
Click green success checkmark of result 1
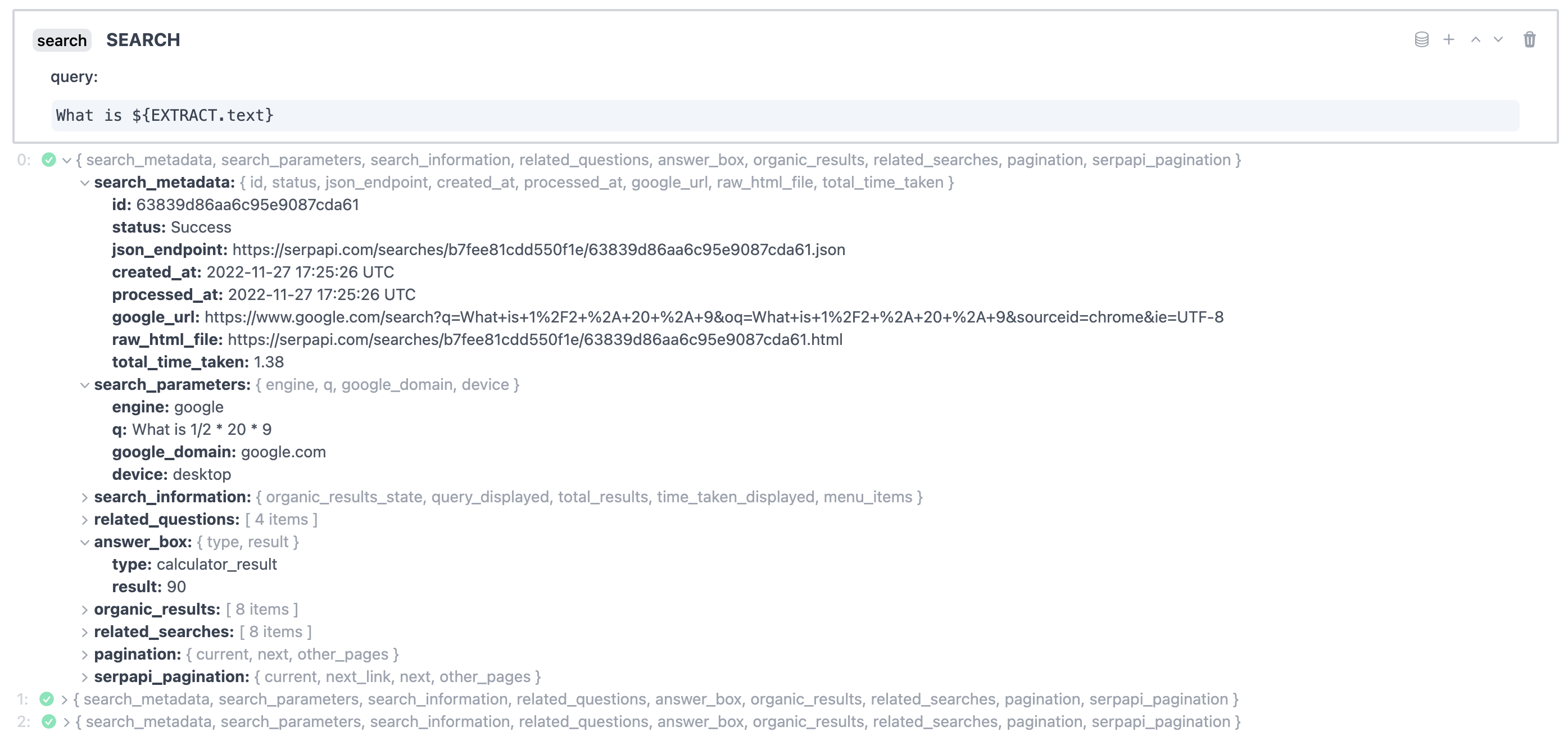click(47, 699)
